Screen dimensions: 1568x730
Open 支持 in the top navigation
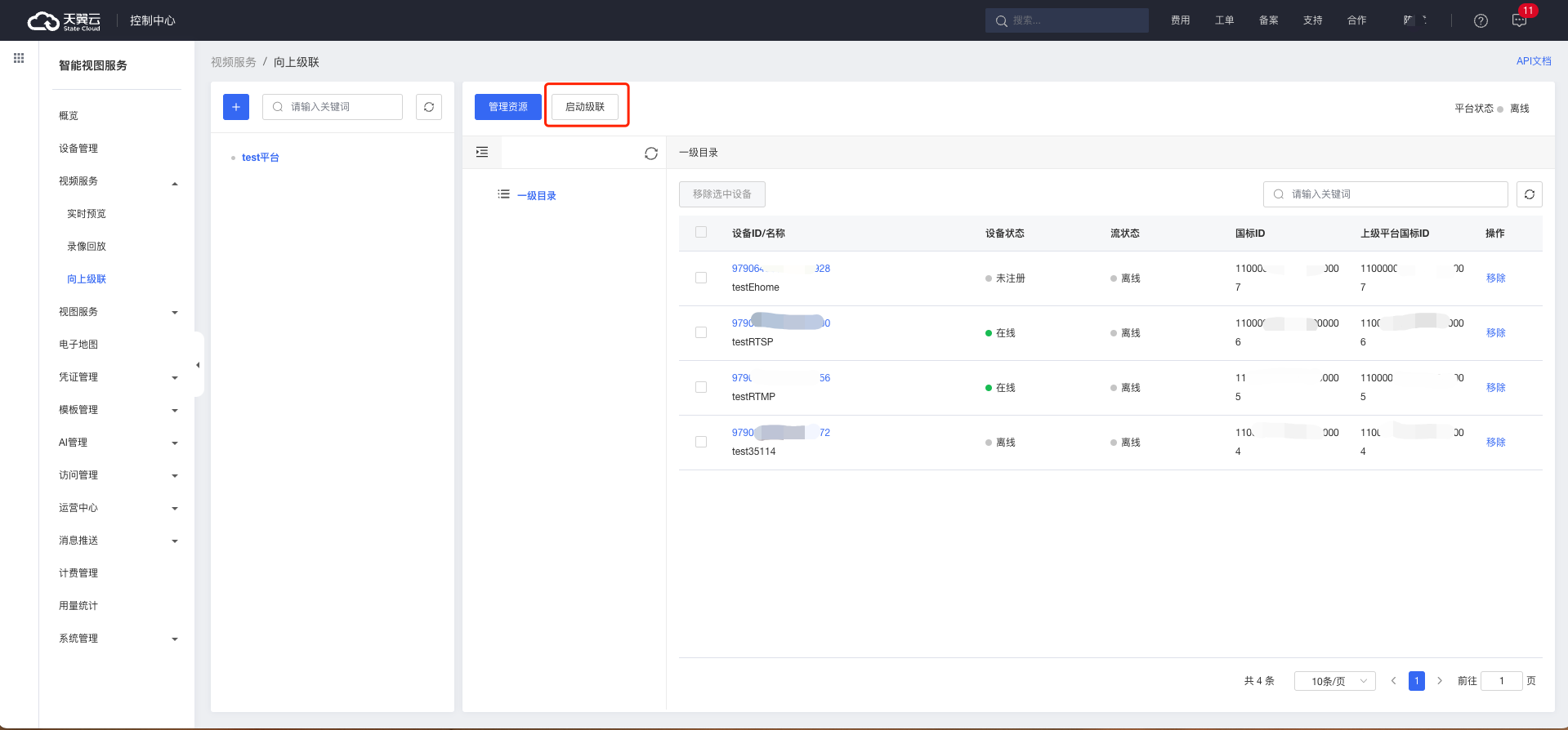[1312, 20]
